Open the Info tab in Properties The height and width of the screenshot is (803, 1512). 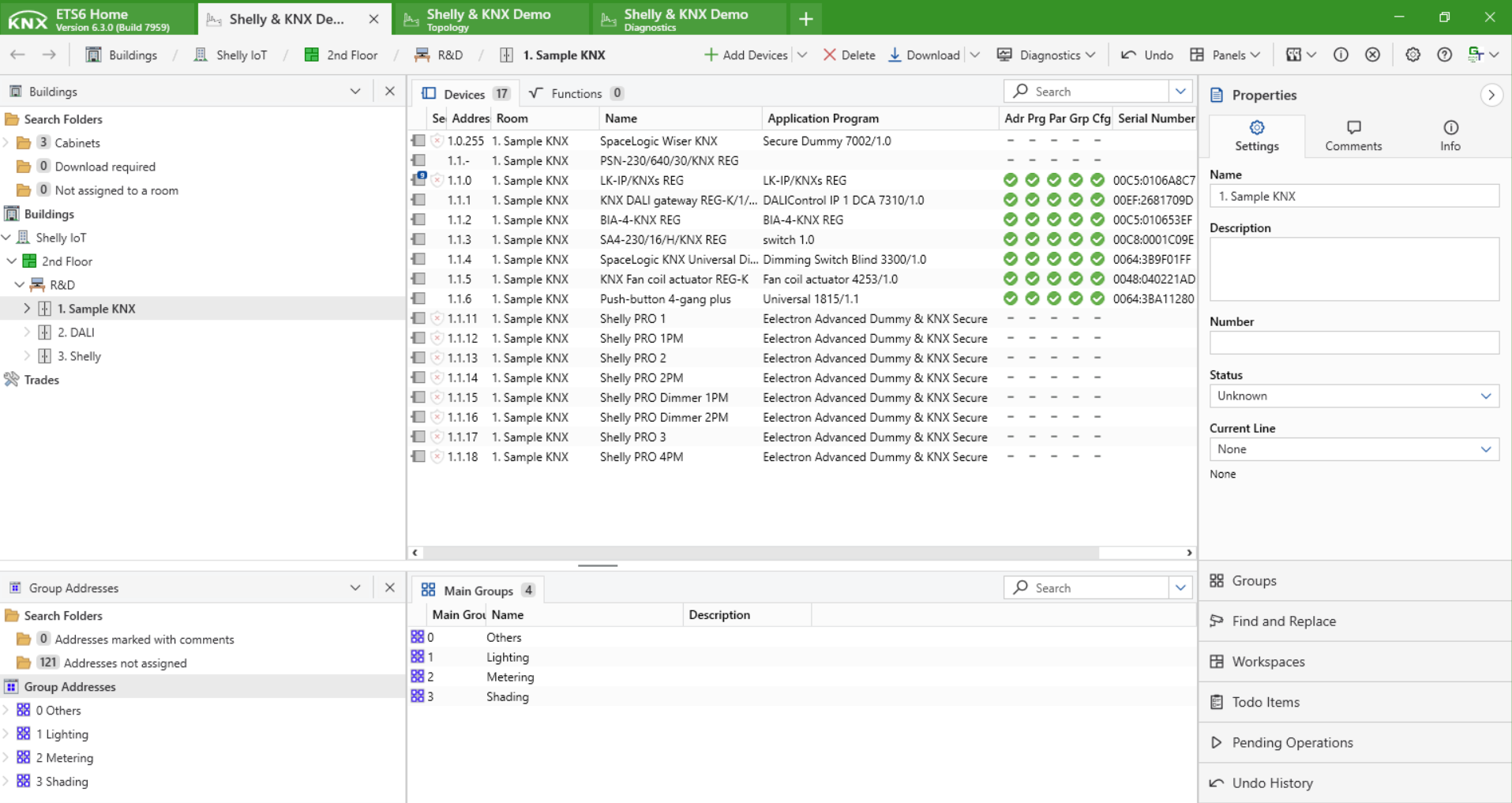coord(1450,136)
